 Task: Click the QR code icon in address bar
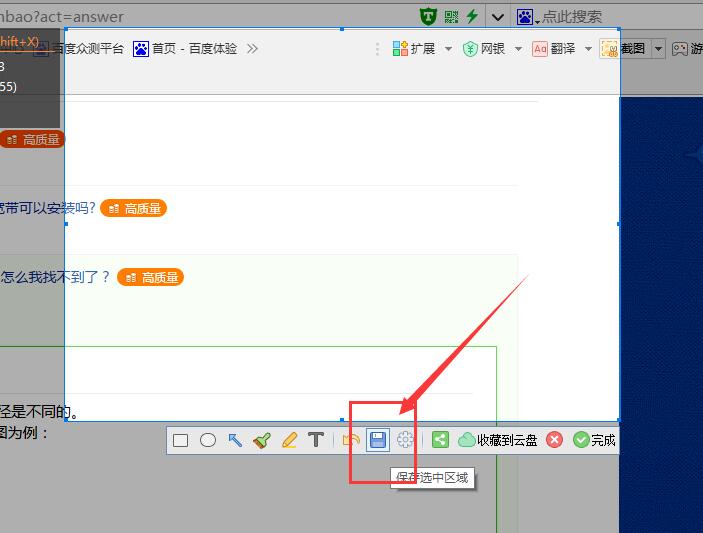click(451, 16)
